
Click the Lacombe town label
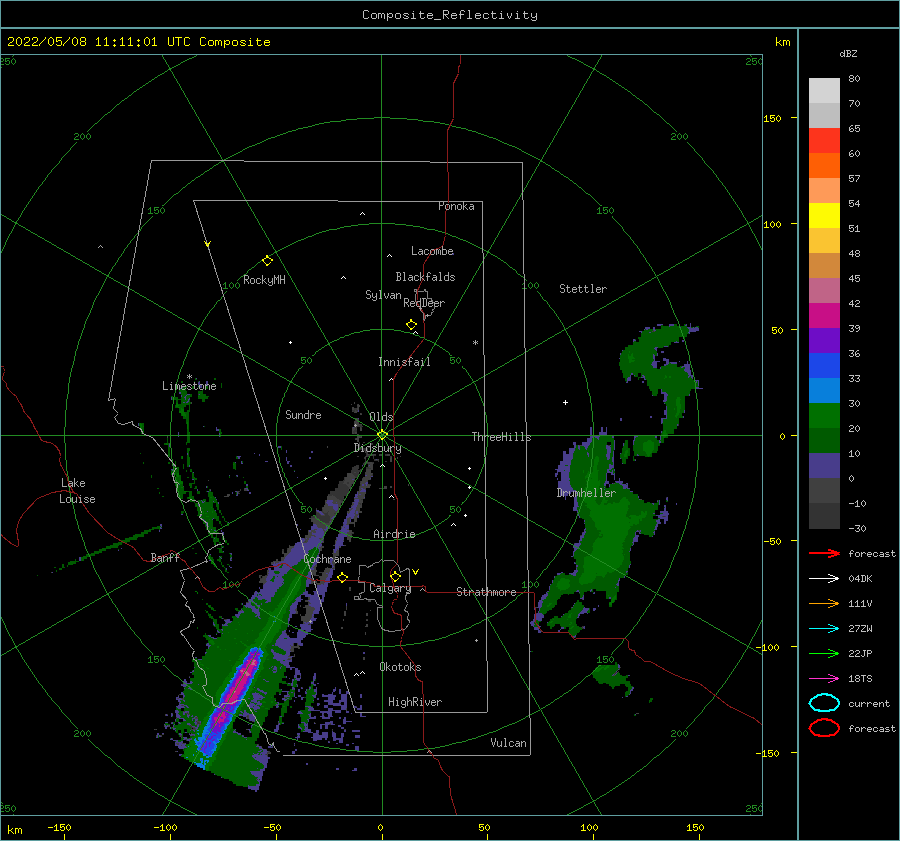(432, 251)
